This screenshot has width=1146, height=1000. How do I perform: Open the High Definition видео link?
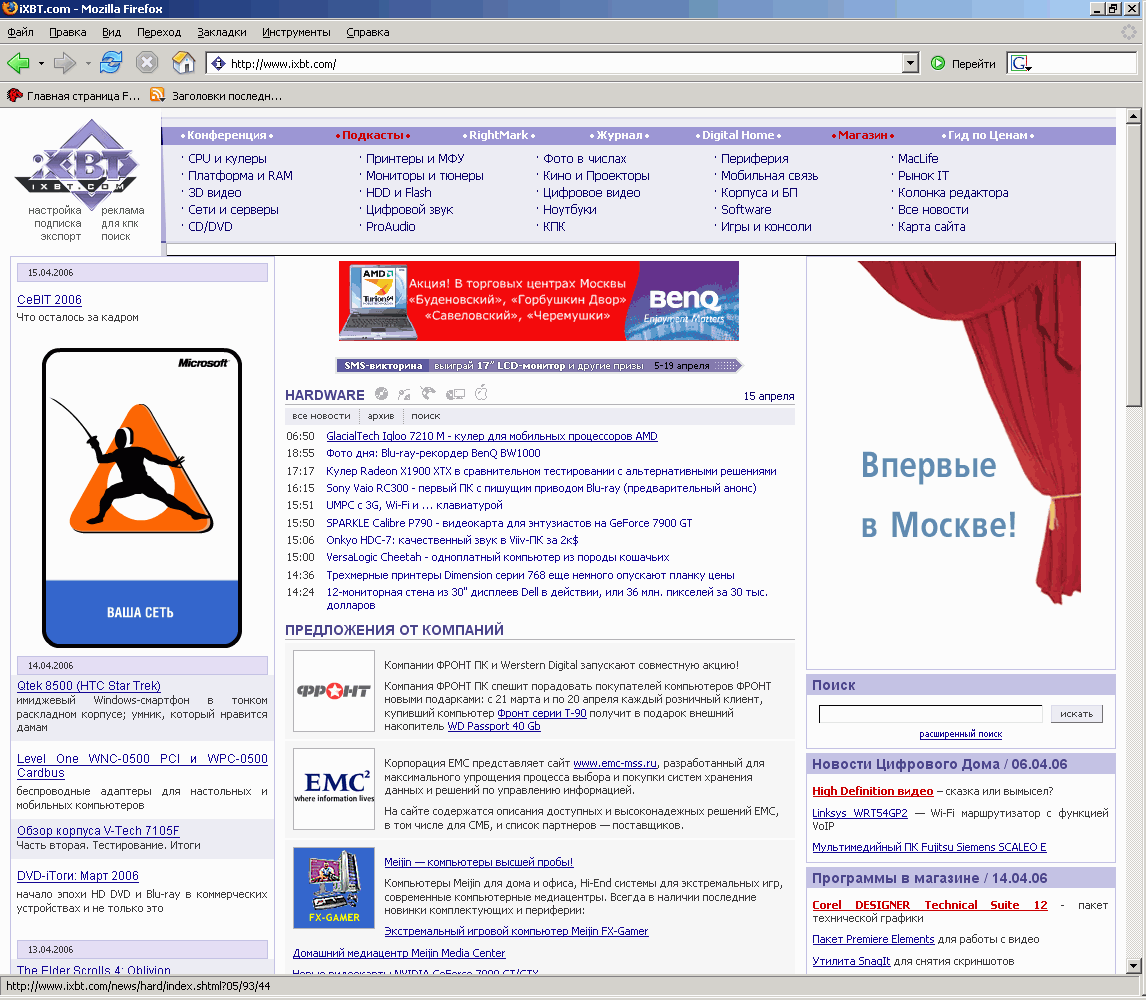pos(873,791)
